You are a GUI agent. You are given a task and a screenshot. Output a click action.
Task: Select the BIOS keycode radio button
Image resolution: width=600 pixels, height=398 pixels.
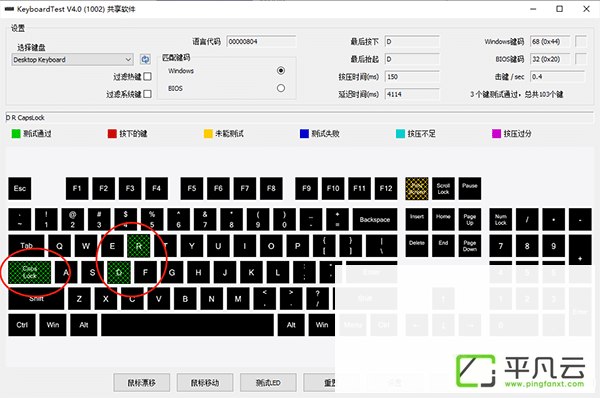click(281, 88)
